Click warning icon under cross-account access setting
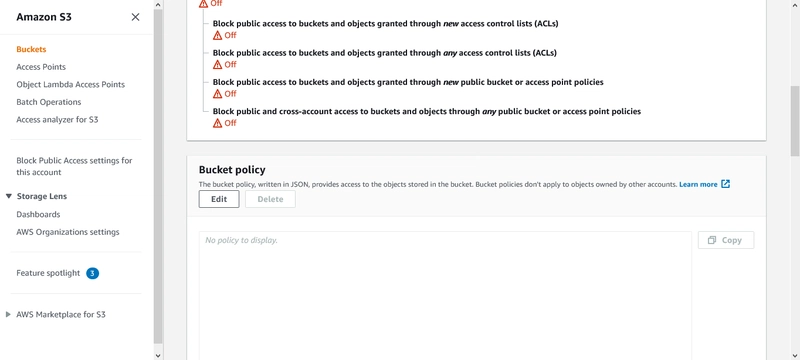This screenshot has width=800, height=360. (x=217, y=123)
